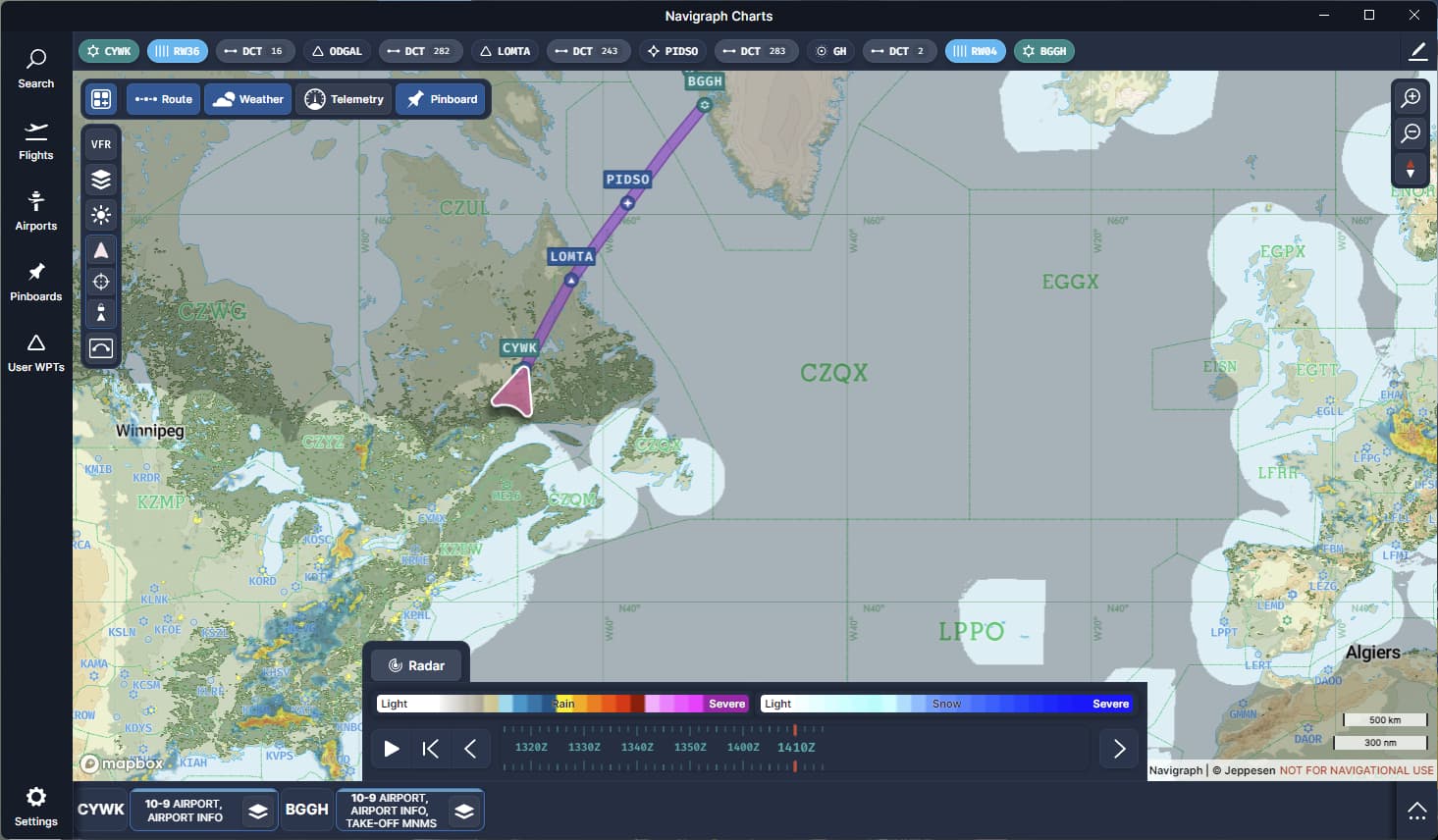Expand the bottom charts panel chevron
This screenshot has width=1438, height=840.
pyautogui.click(x=1416, y=811)
